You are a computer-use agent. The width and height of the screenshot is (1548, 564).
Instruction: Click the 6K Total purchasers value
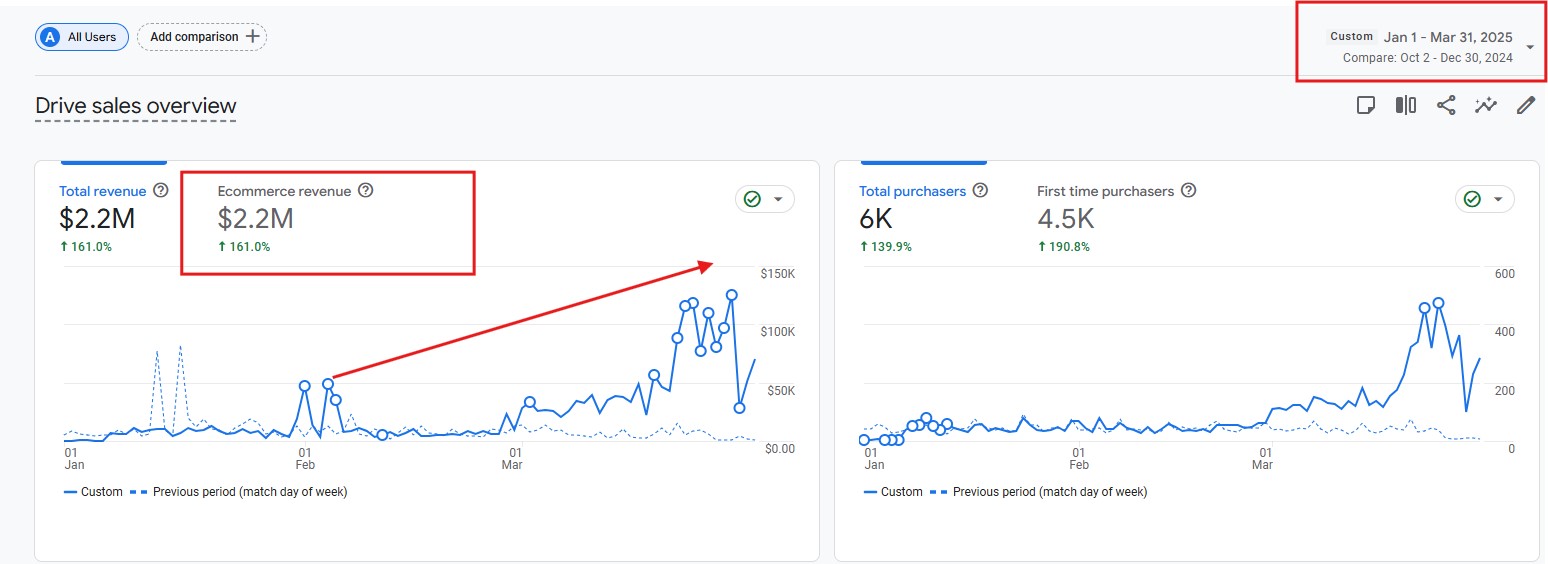point(876,218)
